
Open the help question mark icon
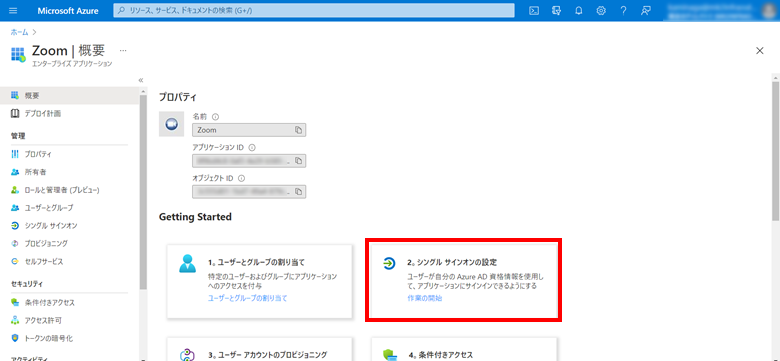623,10
